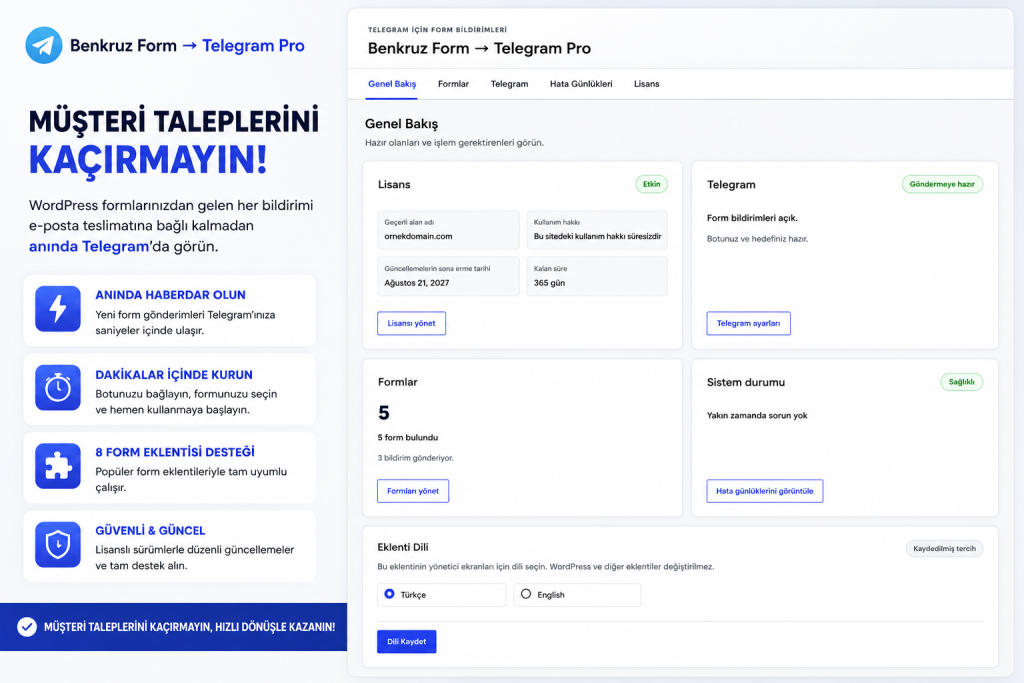
Task: Click the 5 form bulundu text
Action: 408,437
